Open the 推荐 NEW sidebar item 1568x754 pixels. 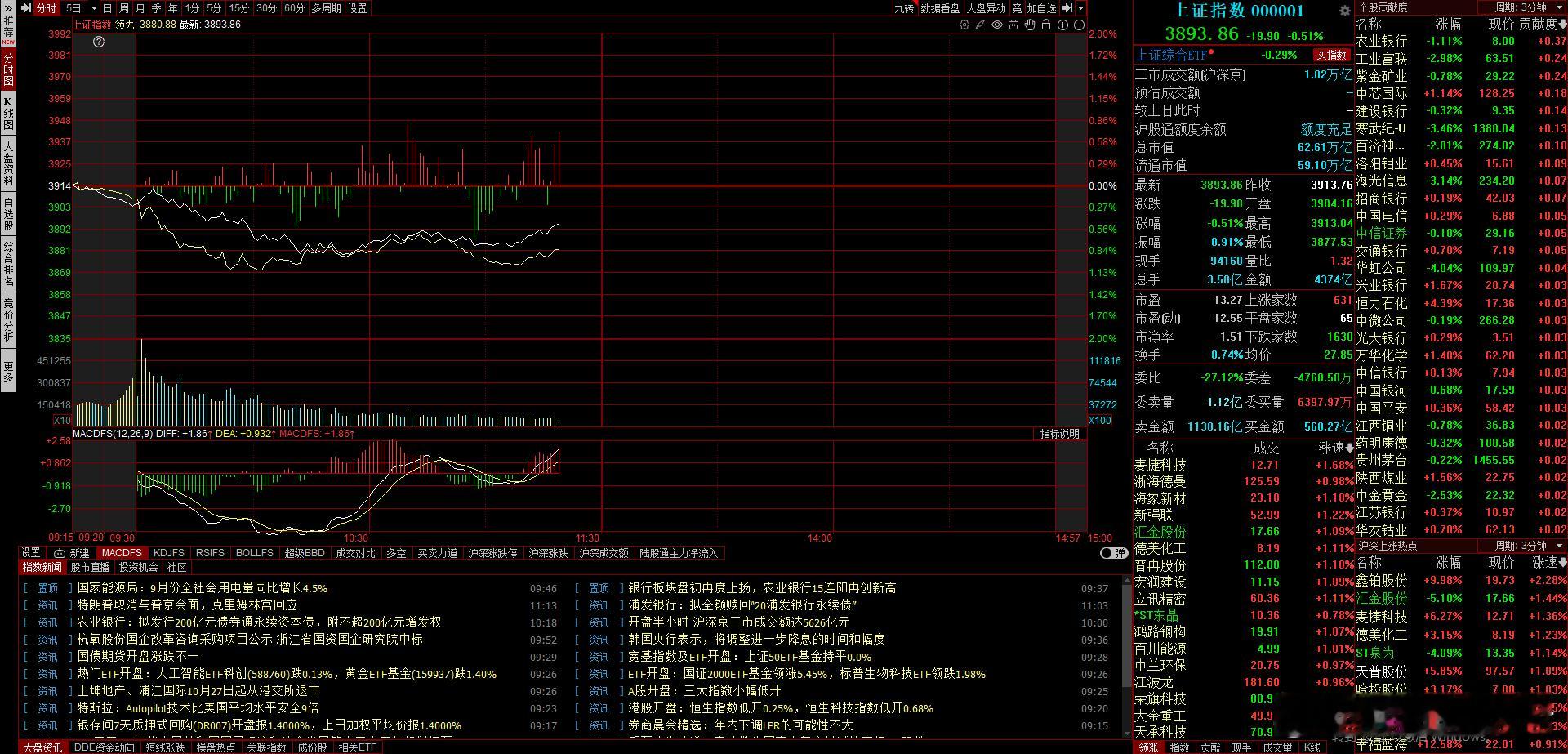click(x=9, y=29)
